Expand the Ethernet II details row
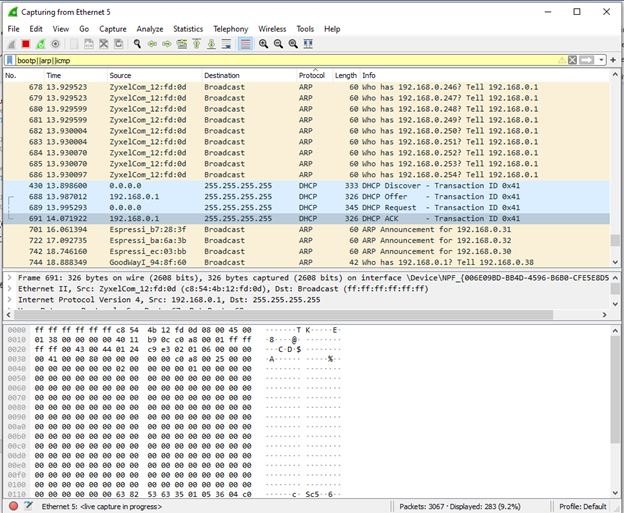This screenshot has width=624, height=513. pyautogui.click(x=10, y=289)
